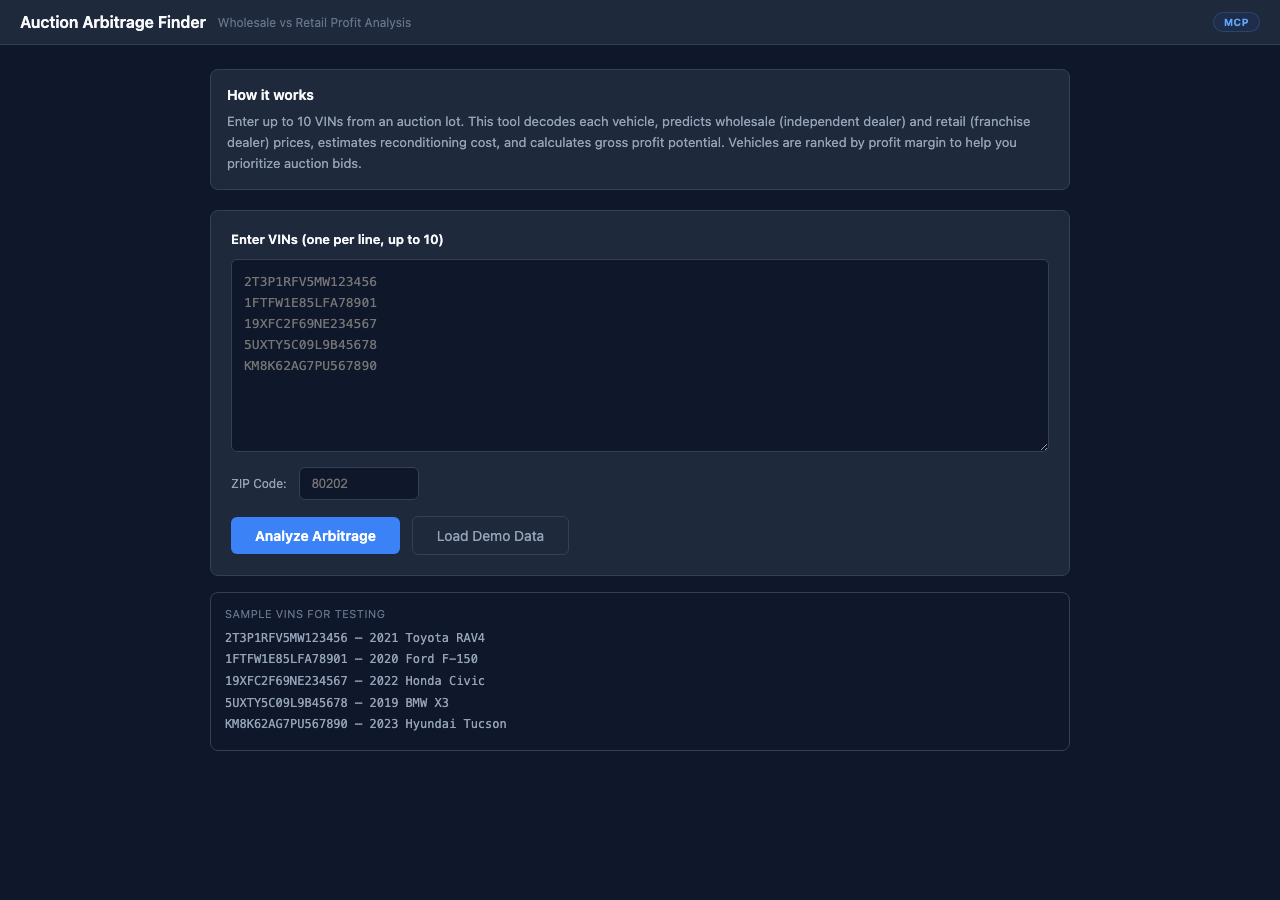Select the Auction Arbitrage Finder title
Screen dimensions: 1280x900
[112, 21]
